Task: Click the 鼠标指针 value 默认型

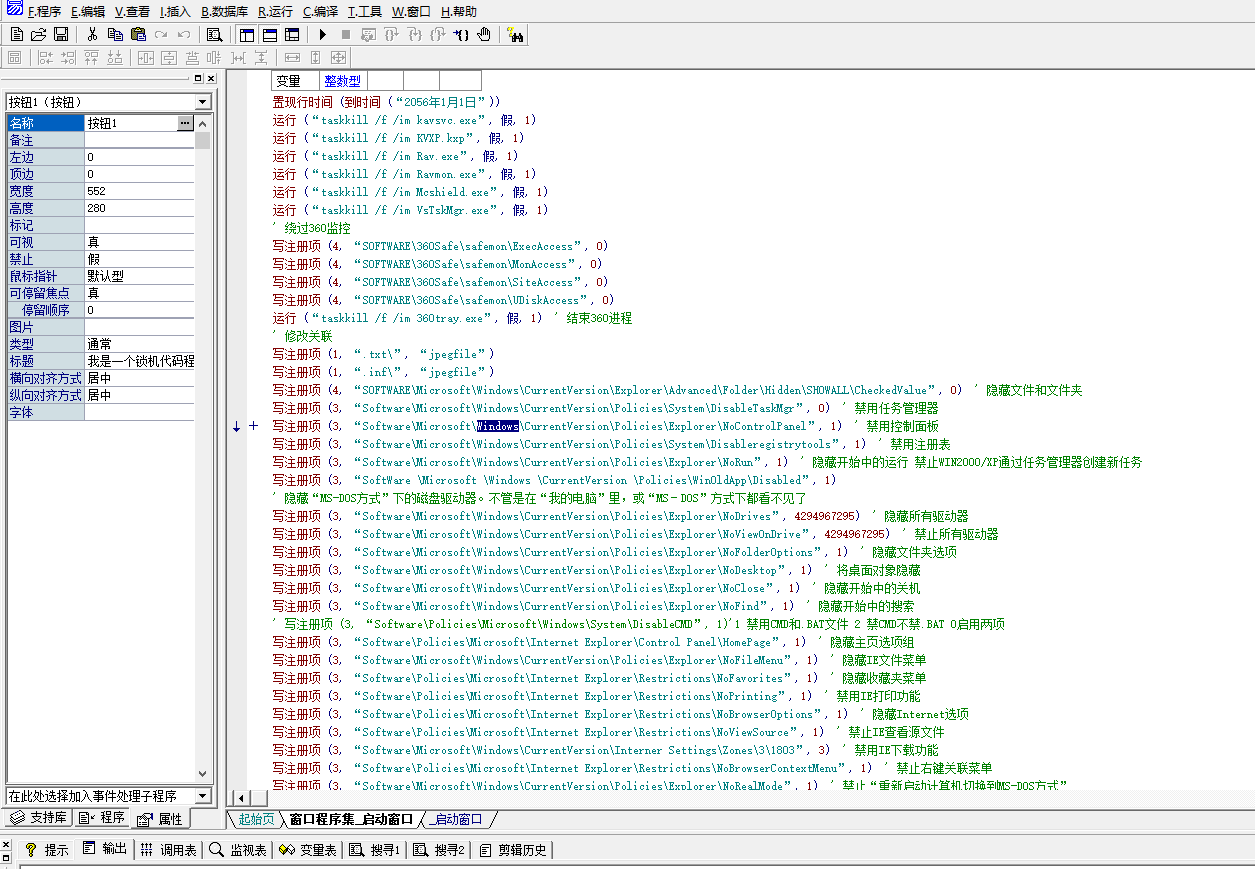Action: point(139,276)
